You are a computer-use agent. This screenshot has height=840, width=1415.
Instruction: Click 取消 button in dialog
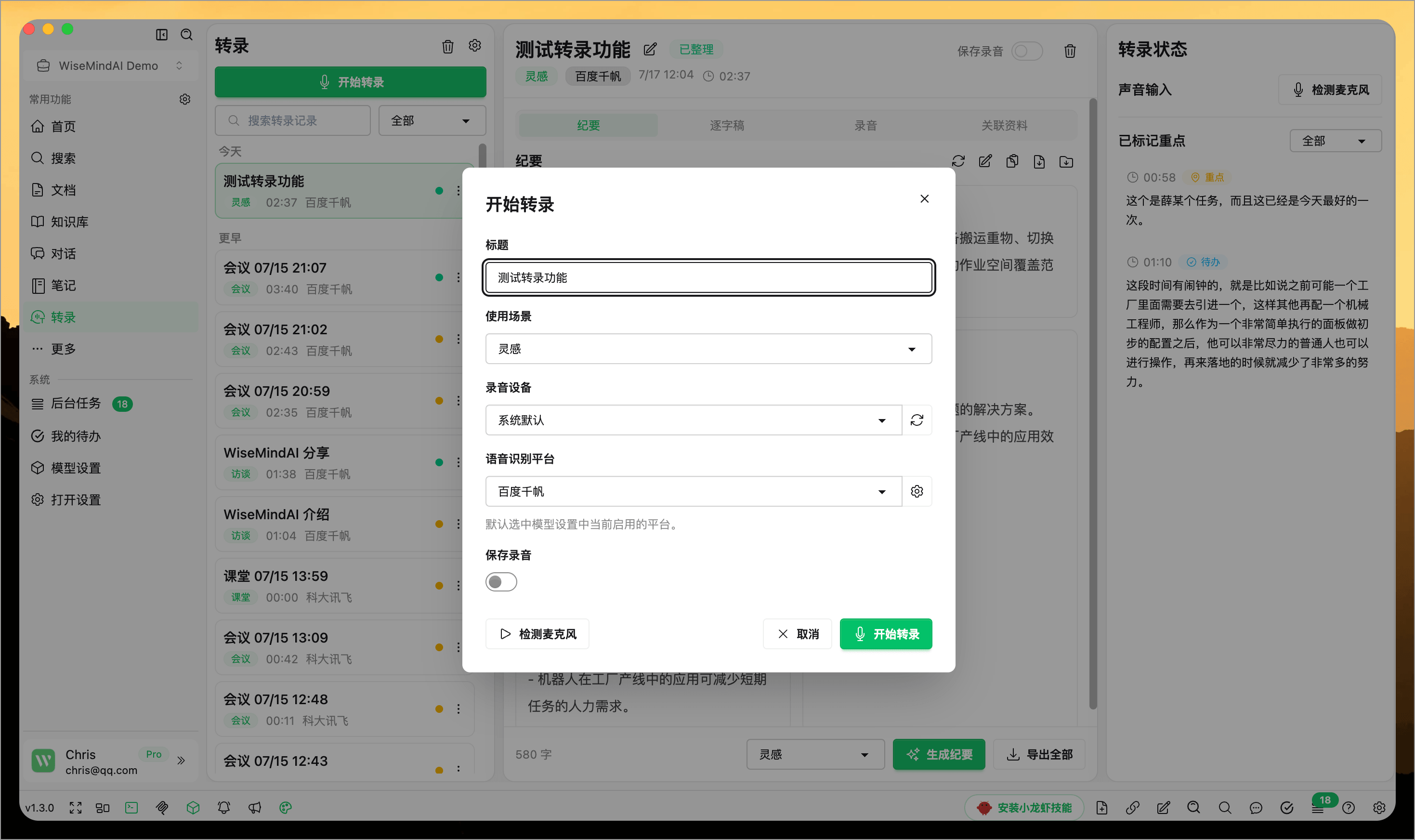tap(797, 633)
